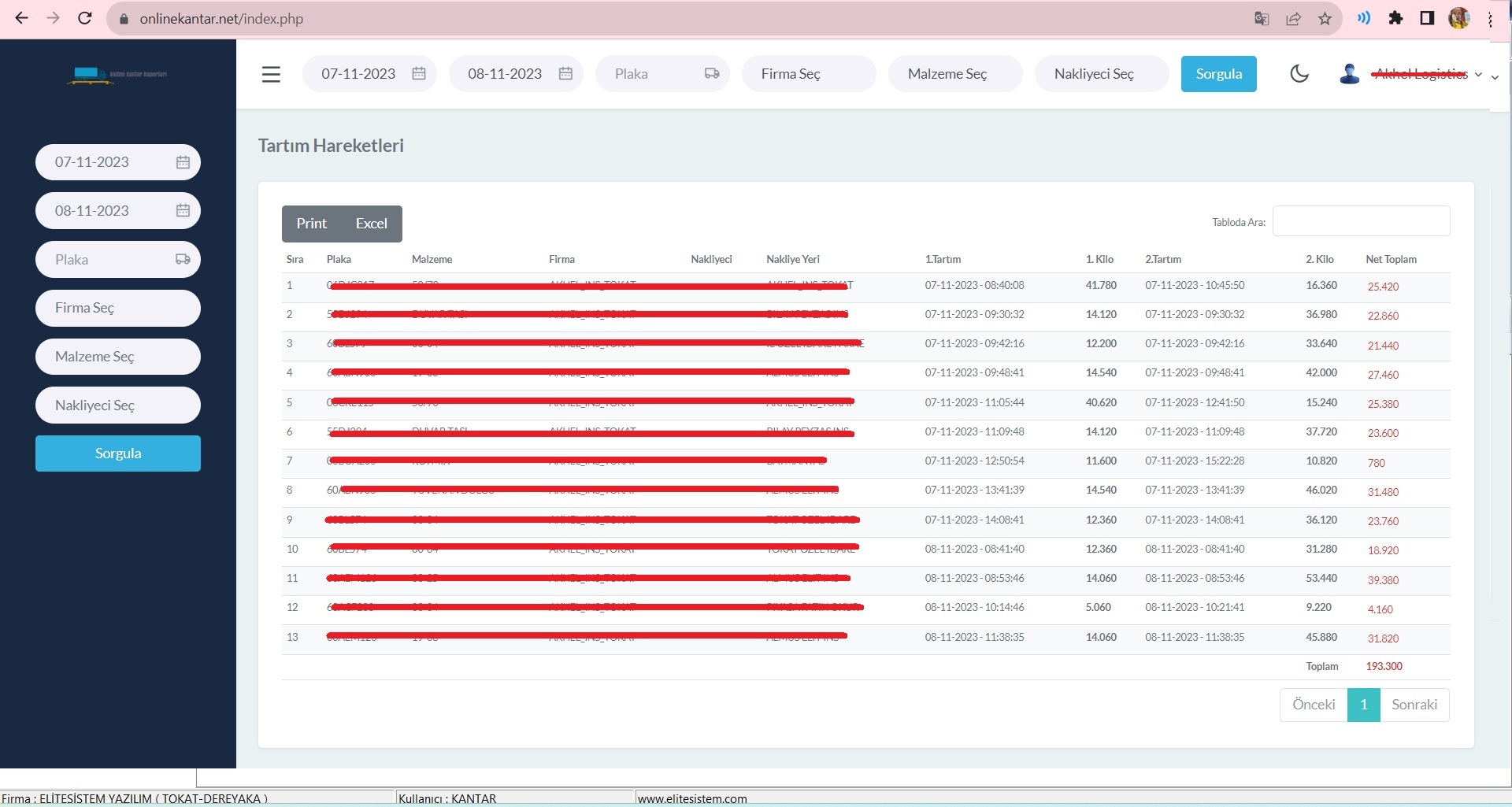Go to the Sonraki page

tap(1414, 705)
